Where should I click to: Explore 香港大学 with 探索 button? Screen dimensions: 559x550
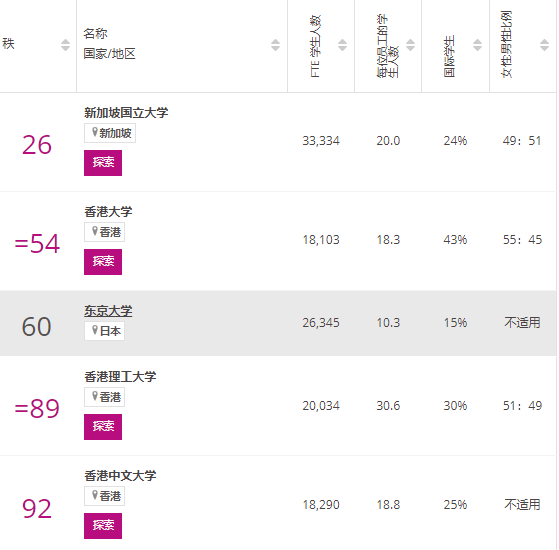coord(103,262)
